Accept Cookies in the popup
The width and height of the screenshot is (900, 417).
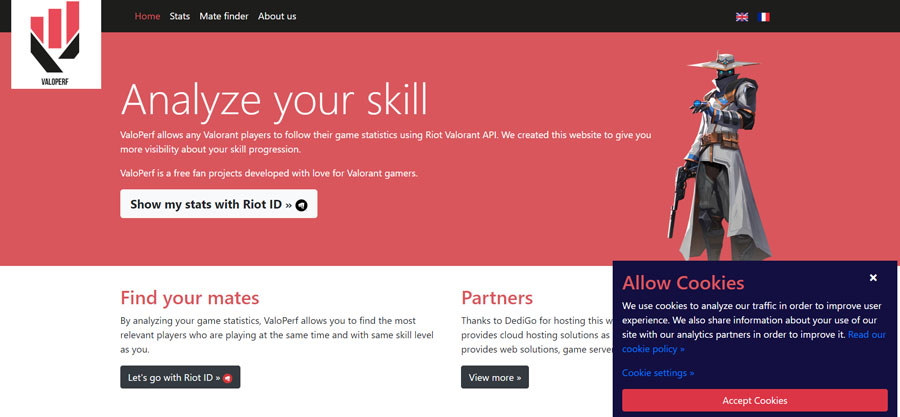pyautogui.click(x=755, y=400)
